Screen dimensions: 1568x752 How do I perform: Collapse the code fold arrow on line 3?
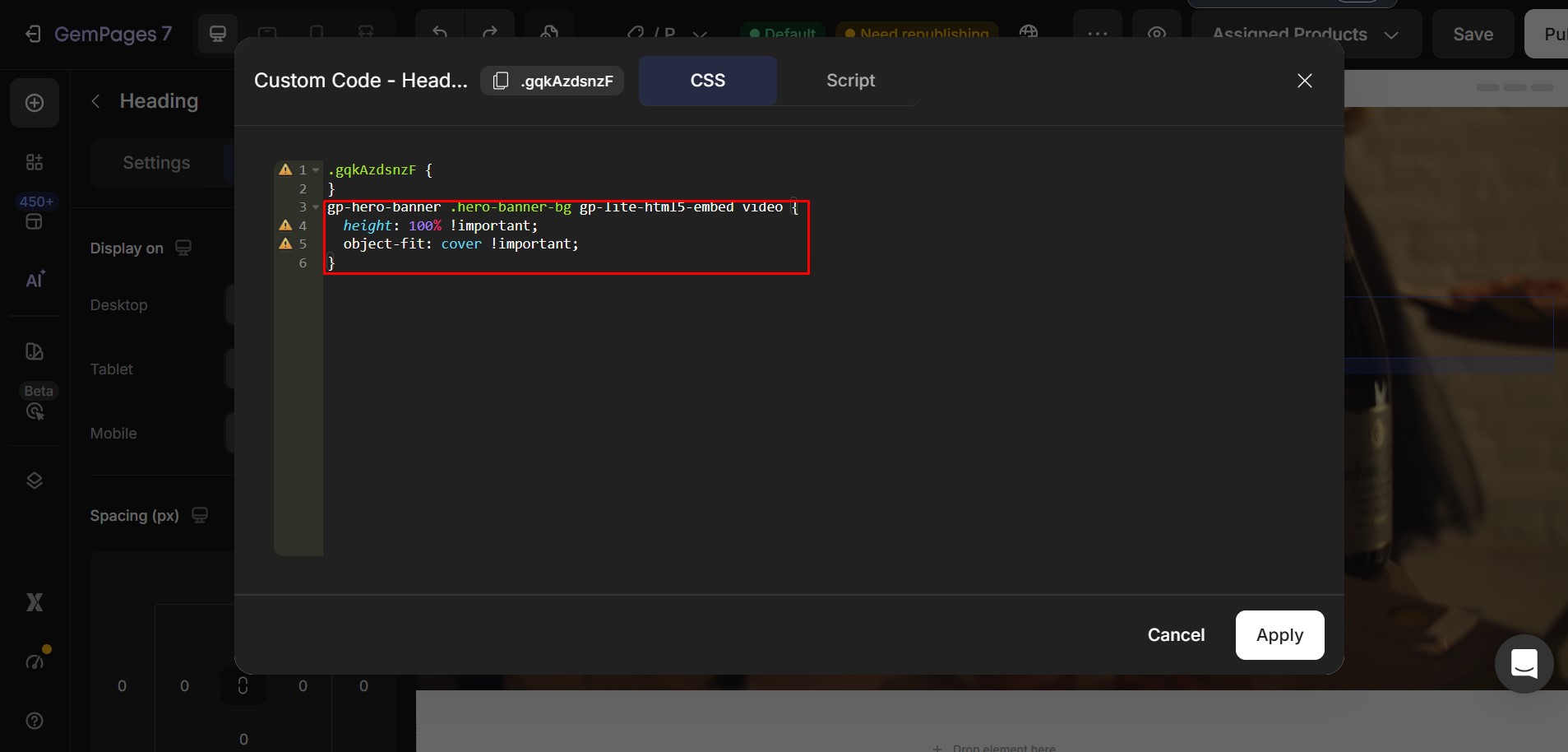click(x=316, y=207)
